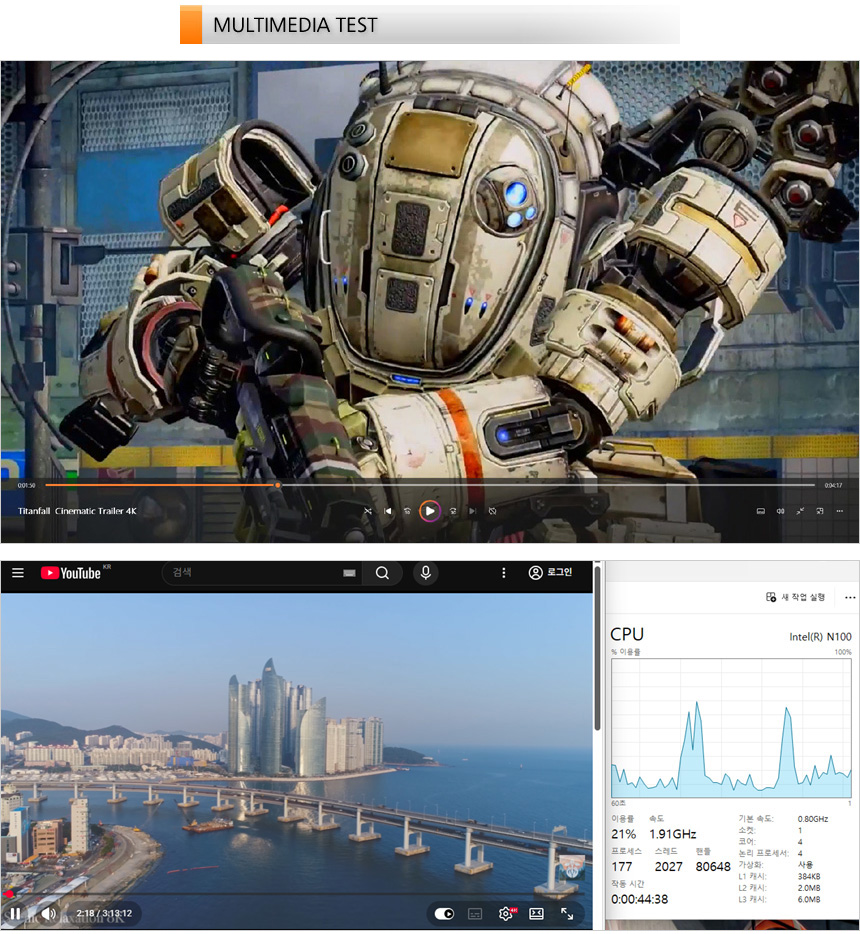Image resolution: width=860 pixels, height=934 pixels.
Task: Pause the YouTube video
Action: (x=15, y=914)
